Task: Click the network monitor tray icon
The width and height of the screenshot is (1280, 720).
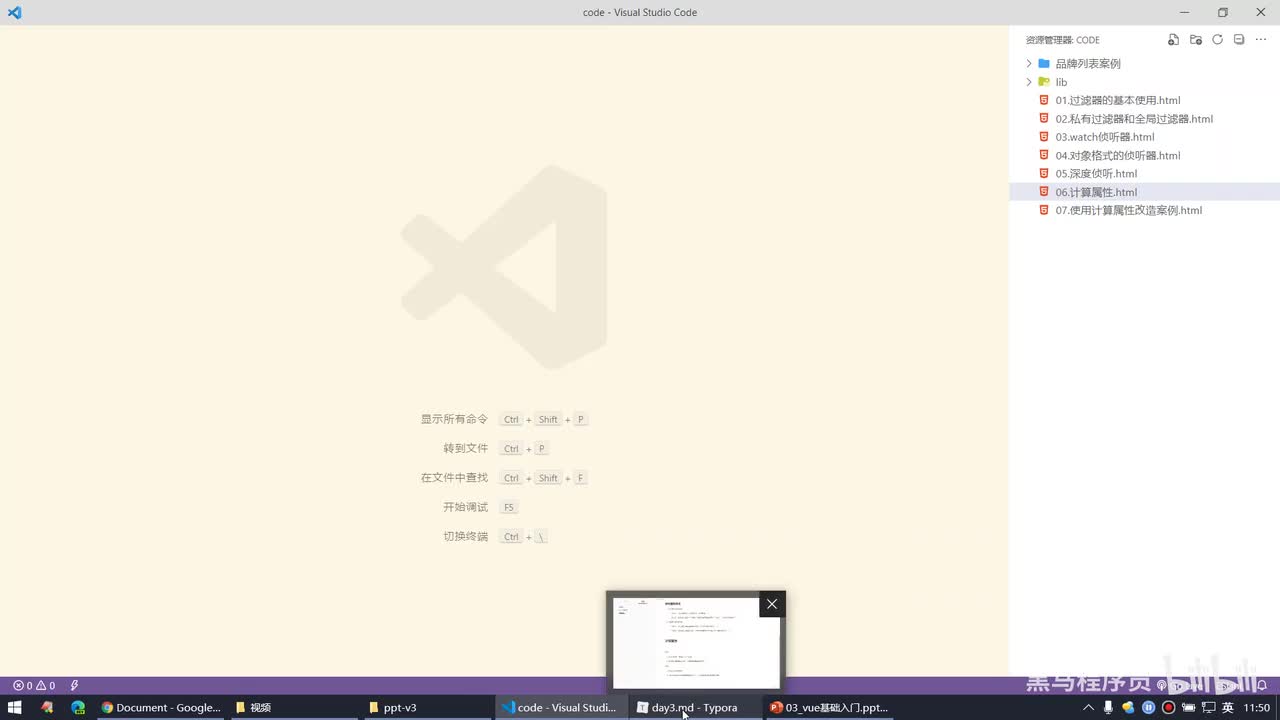Action: [1209, 707]
